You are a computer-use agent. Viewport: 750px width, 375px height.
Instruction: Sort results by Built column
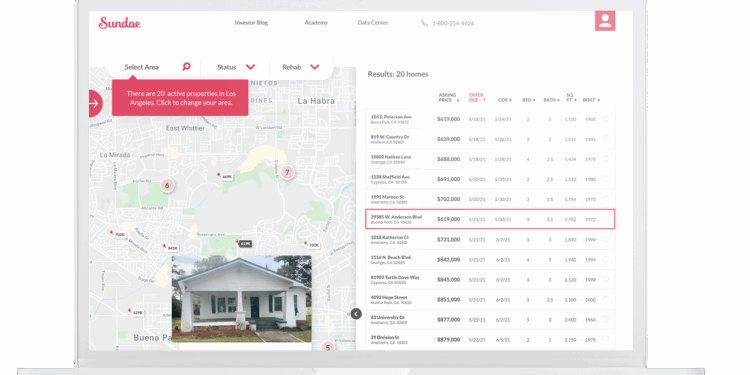(591, 100)
